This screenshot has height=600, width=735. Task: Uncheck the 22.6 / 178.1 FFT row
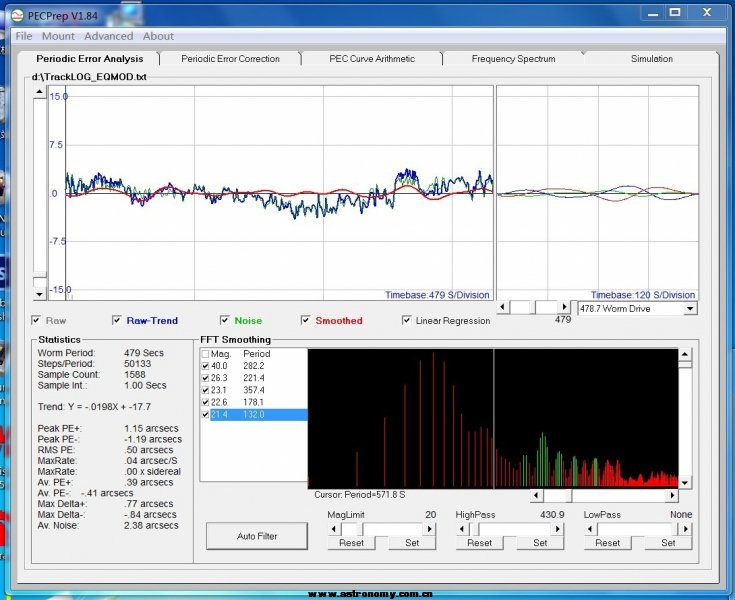pyautogui.click(x=205, y=403)
